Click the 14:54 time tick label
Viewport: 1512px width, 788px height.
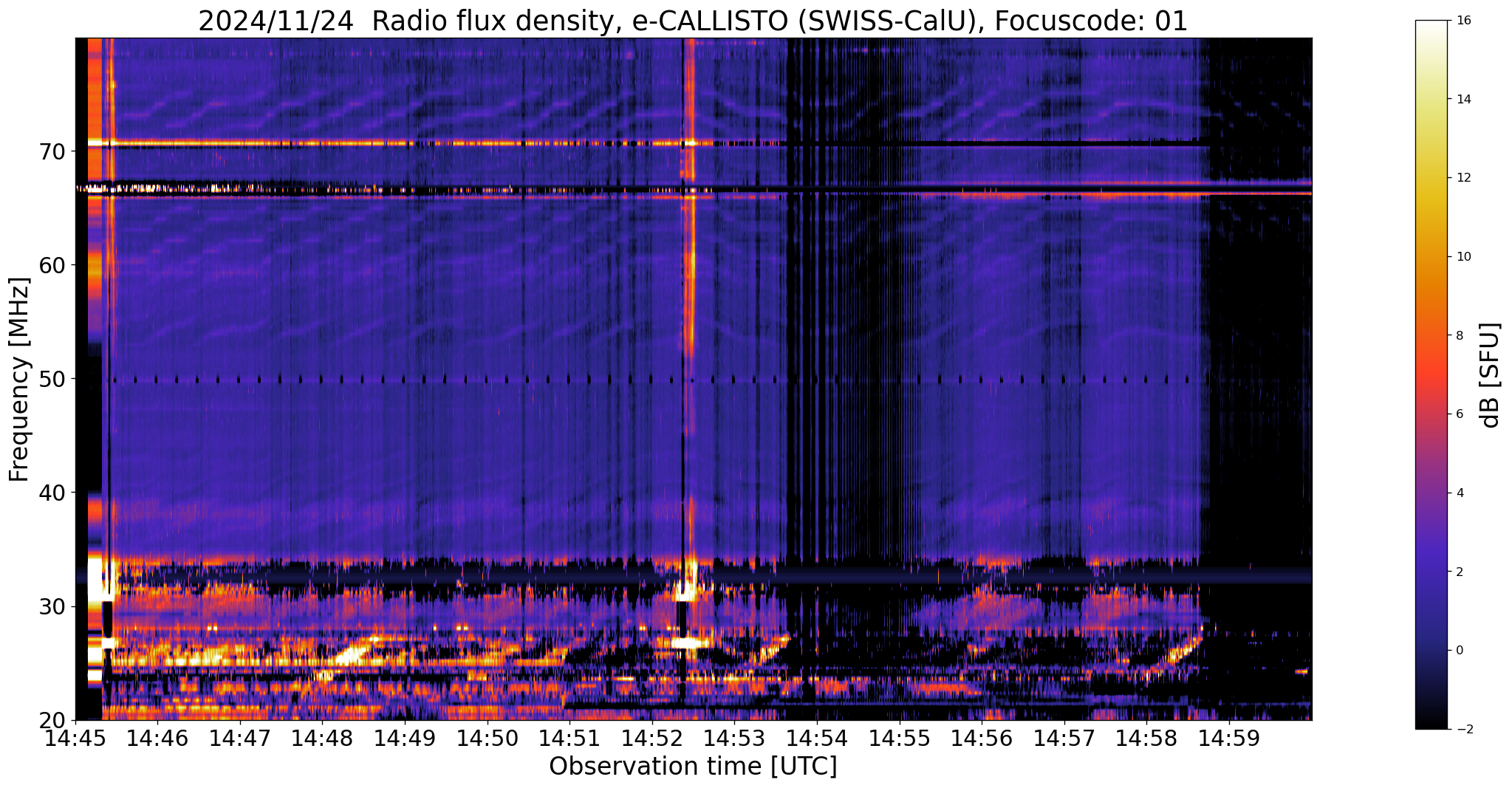817,739
